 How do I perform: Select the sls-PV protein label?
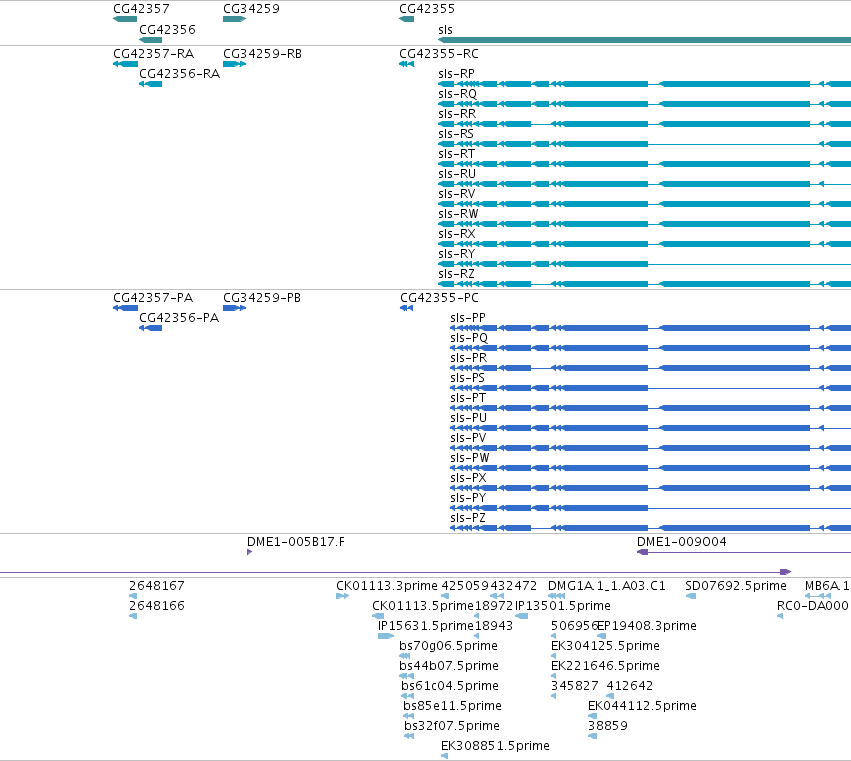(x=468, y=438)
